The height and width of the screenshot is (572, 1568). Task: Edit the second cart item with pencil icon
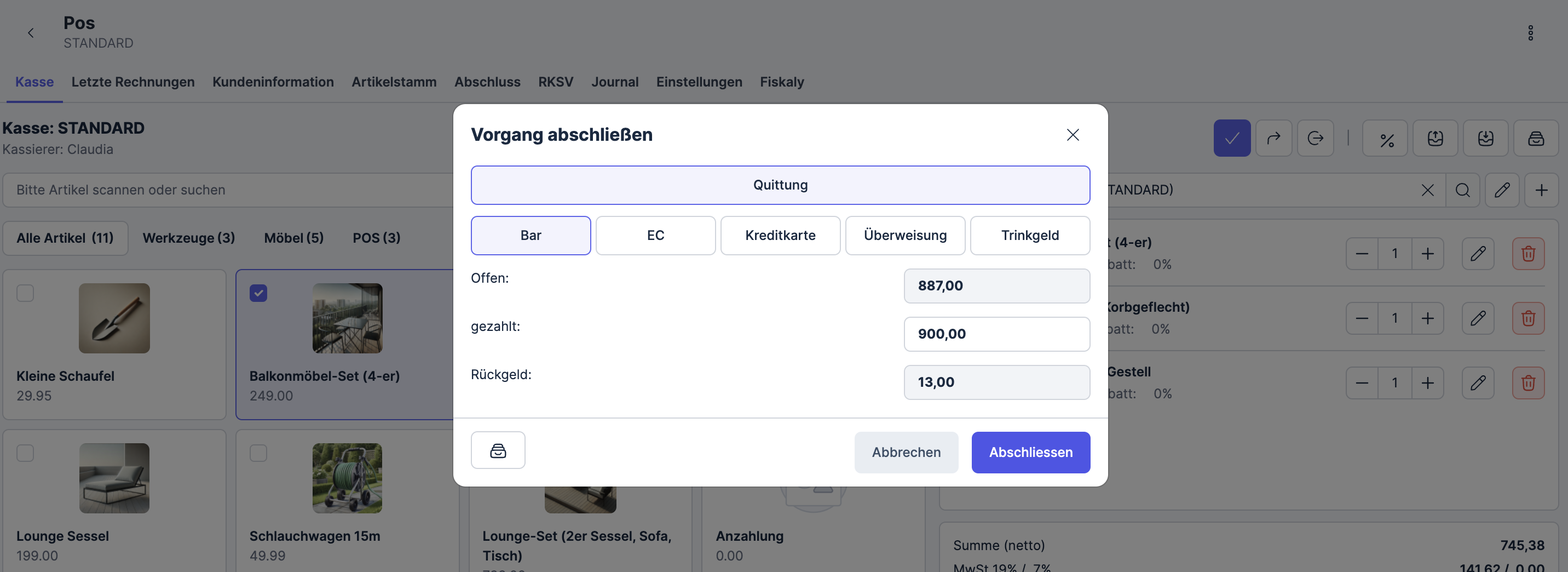[x=1477, y=318]
